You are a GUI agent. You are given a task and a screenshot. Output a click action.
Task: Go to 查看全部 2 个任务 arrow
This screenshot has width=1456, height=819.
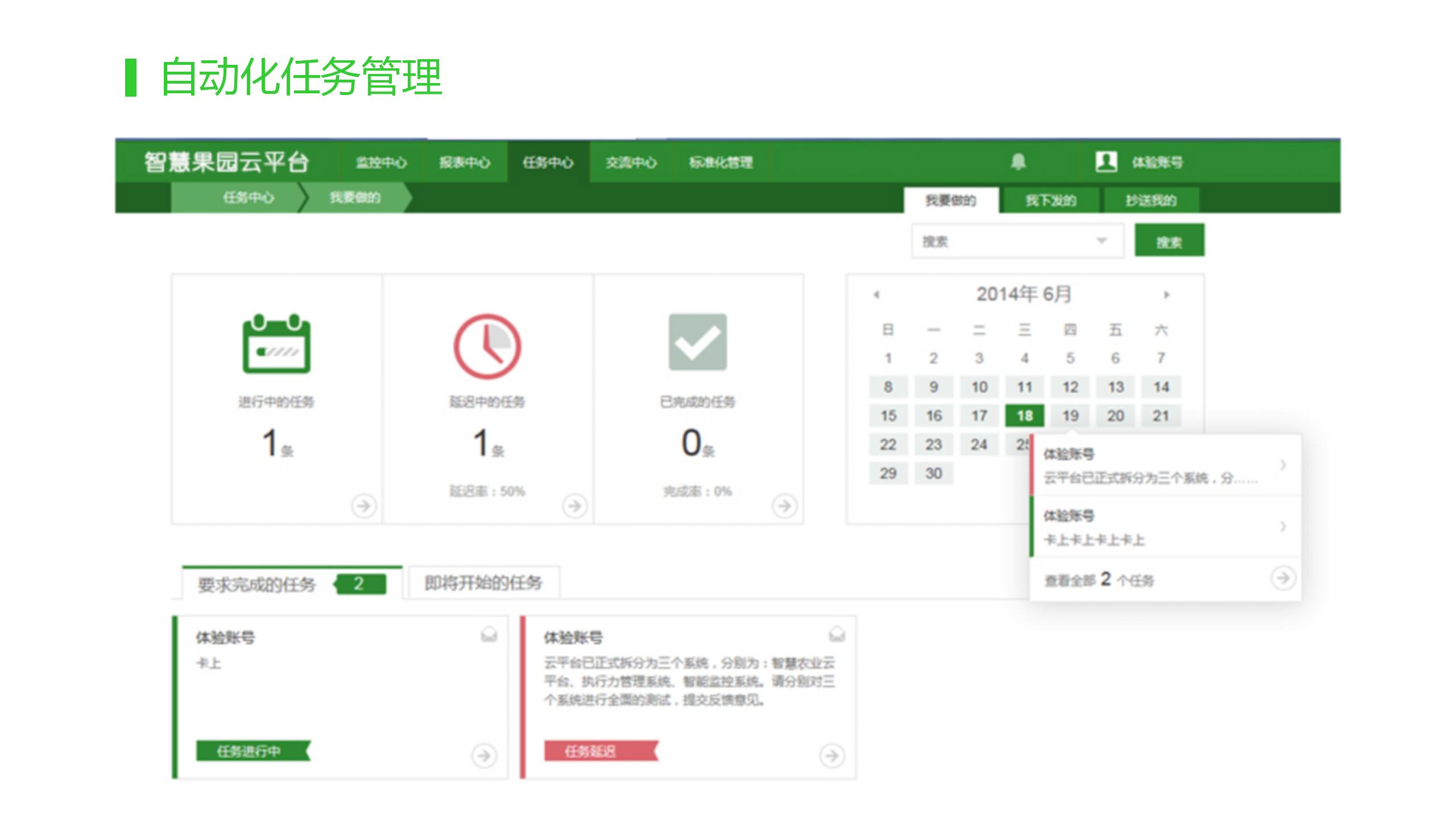coord(1283,578)
